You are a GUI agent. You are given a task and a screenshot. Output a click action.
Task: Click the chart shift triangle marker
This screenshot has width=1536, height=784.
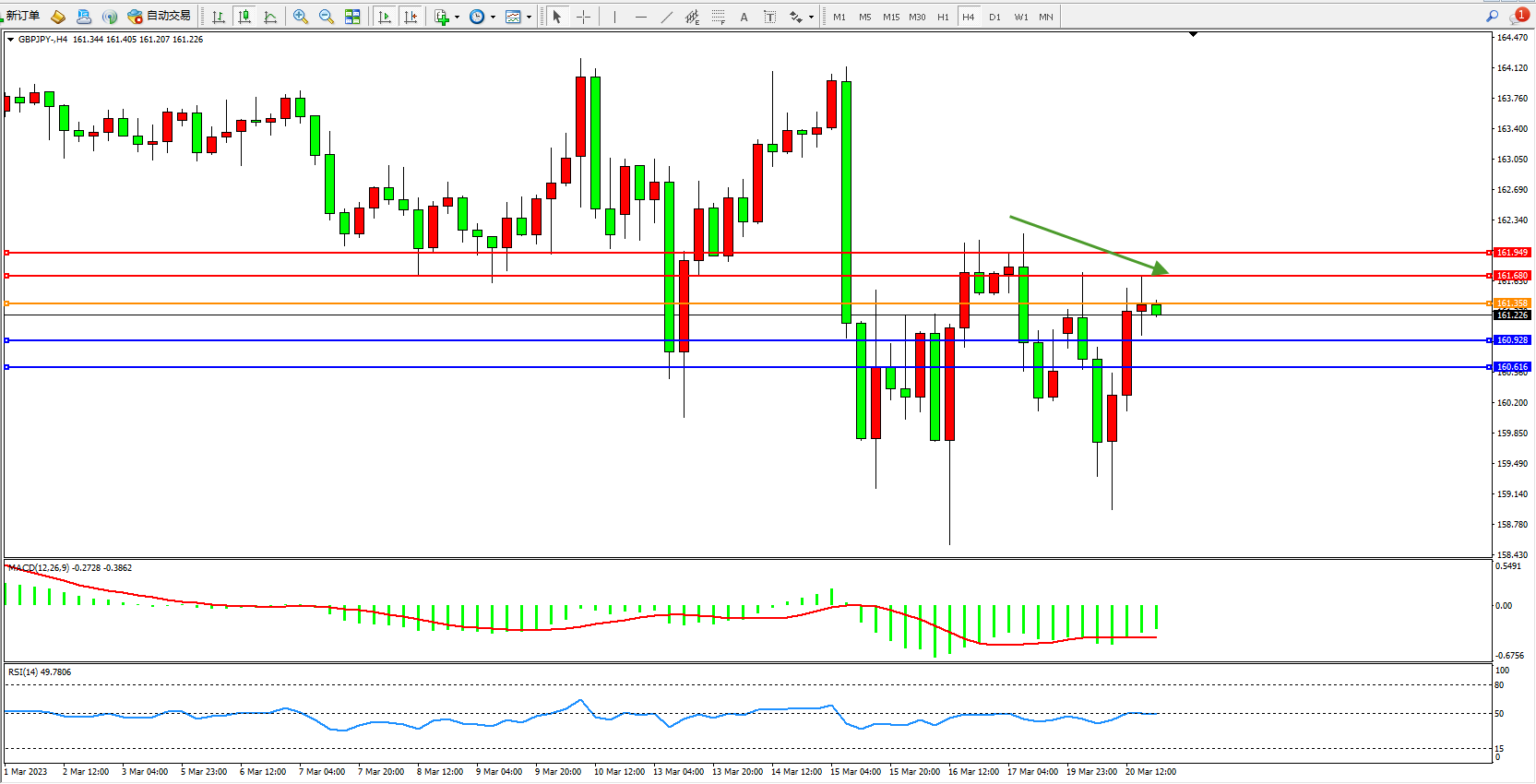click(1193, 35)
